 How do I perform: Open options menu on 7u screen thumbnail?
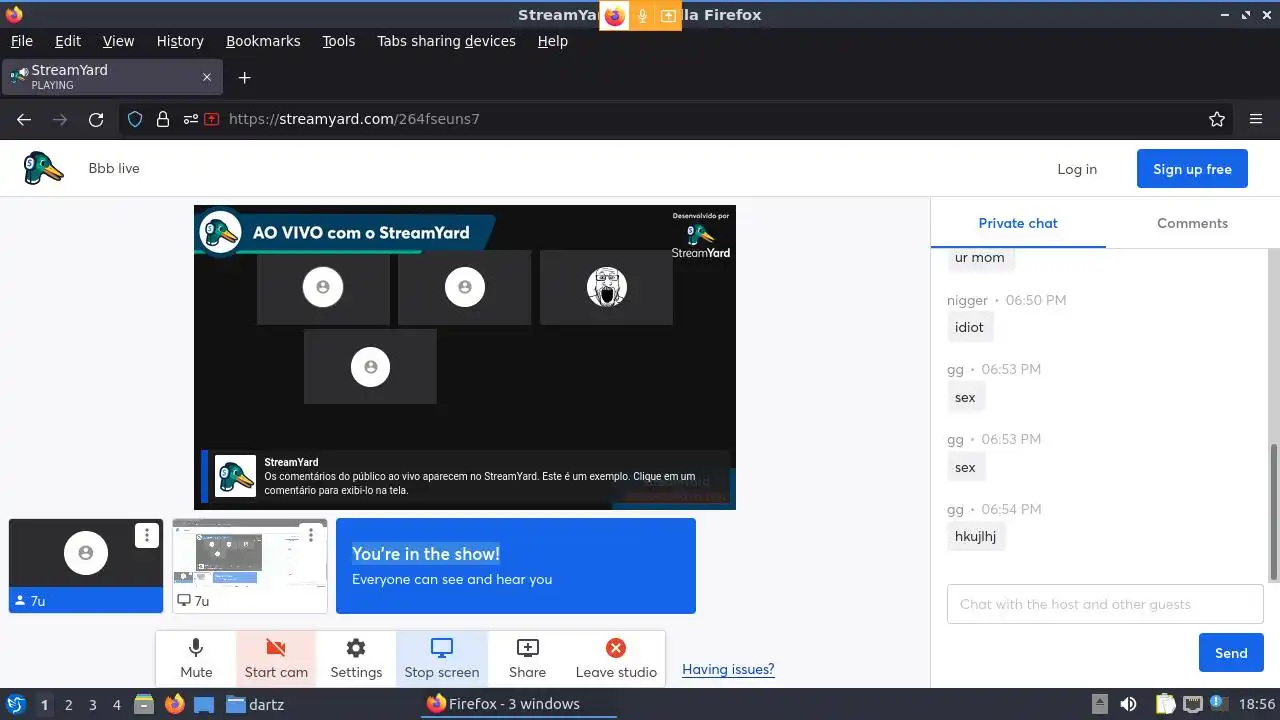(311, 535)
